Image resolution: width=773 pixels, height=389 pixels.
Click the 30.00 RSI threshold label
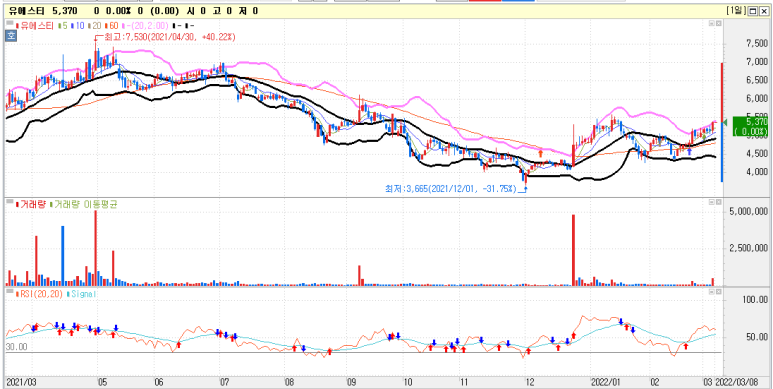pos(17,347)
